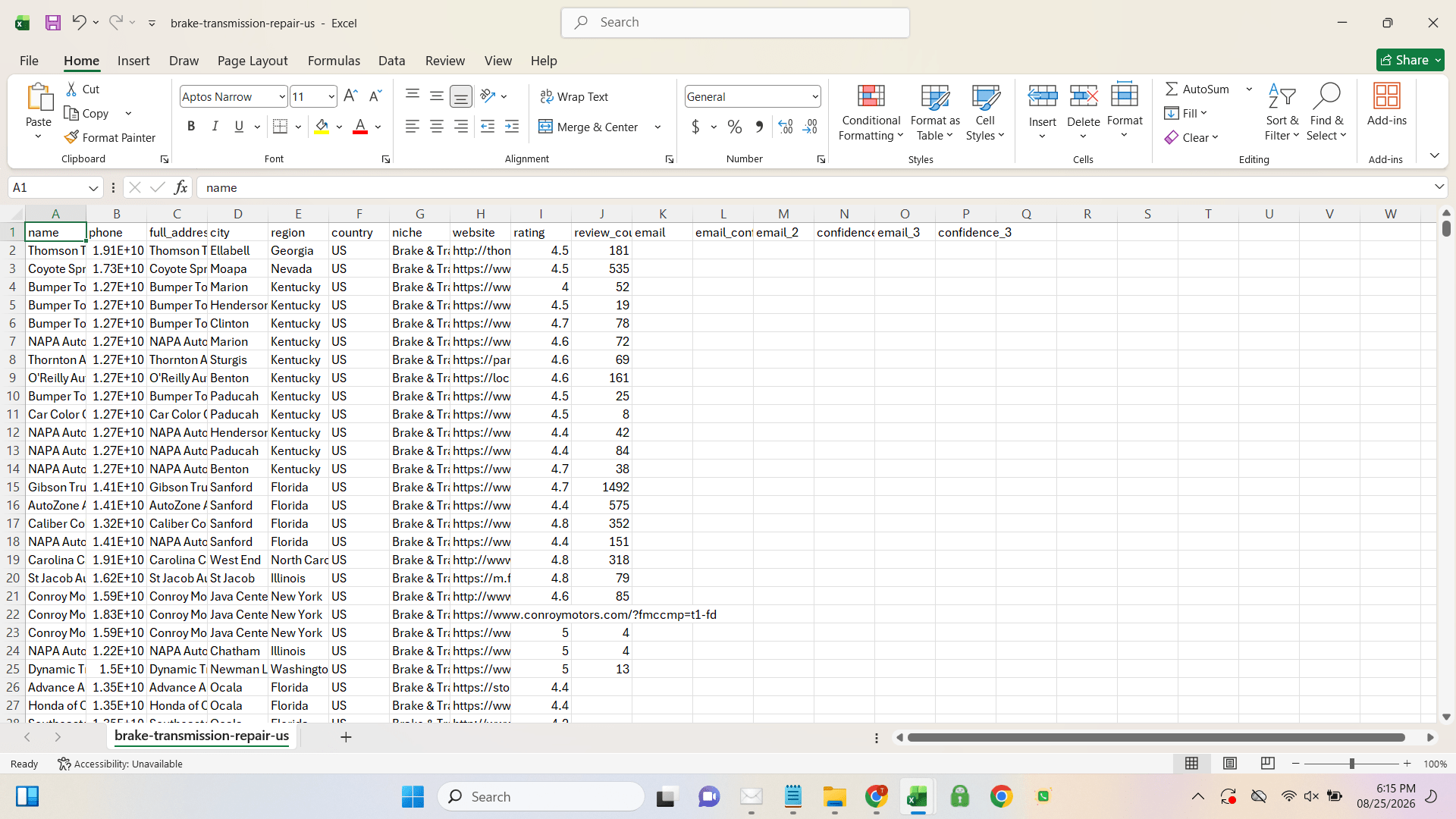Apply the red font color
Viewport: 1456px width, 819px height.
pos(360,127)
